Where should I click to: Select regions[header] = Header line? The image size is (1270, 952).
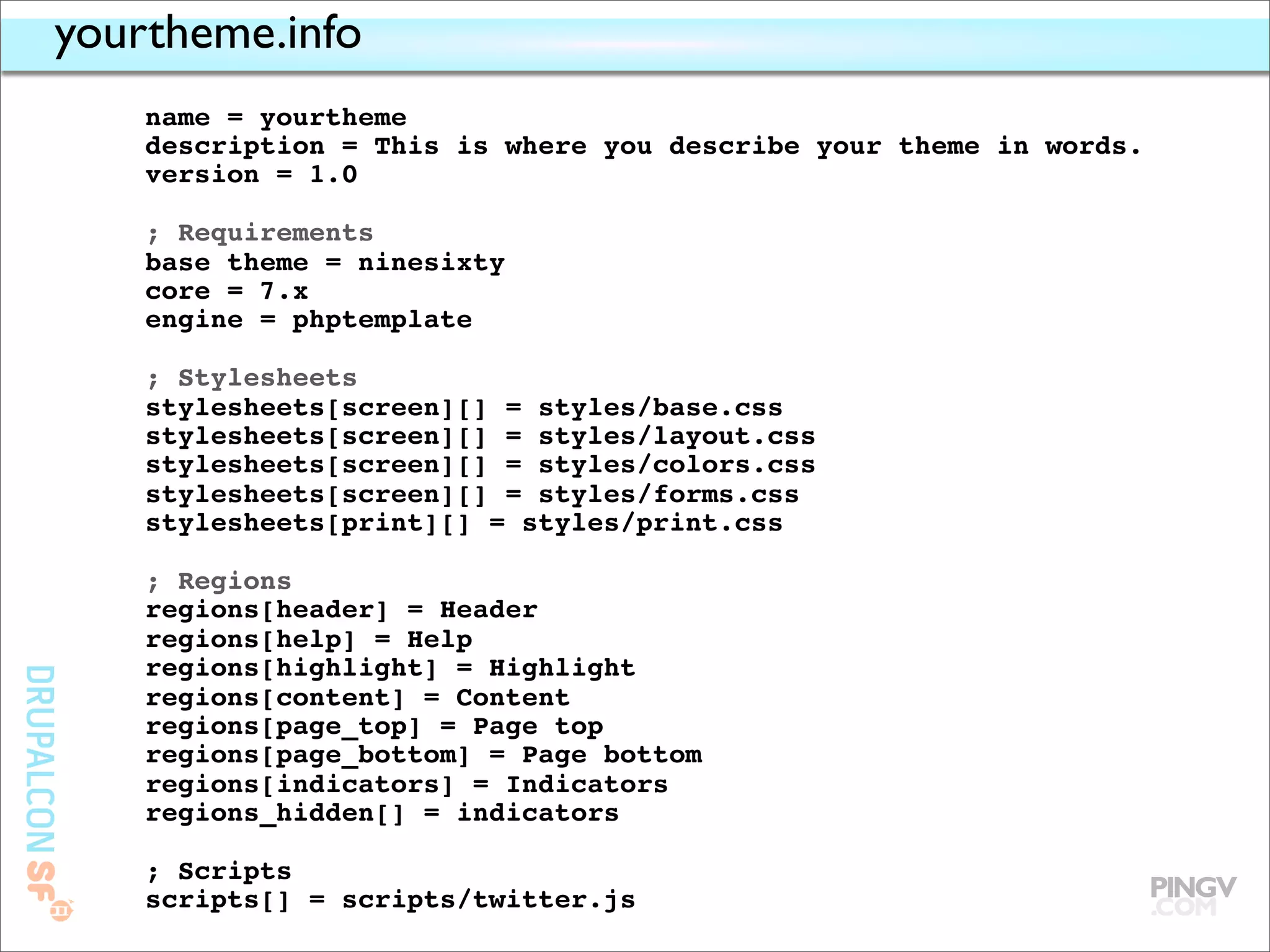[x=342, y=610]
